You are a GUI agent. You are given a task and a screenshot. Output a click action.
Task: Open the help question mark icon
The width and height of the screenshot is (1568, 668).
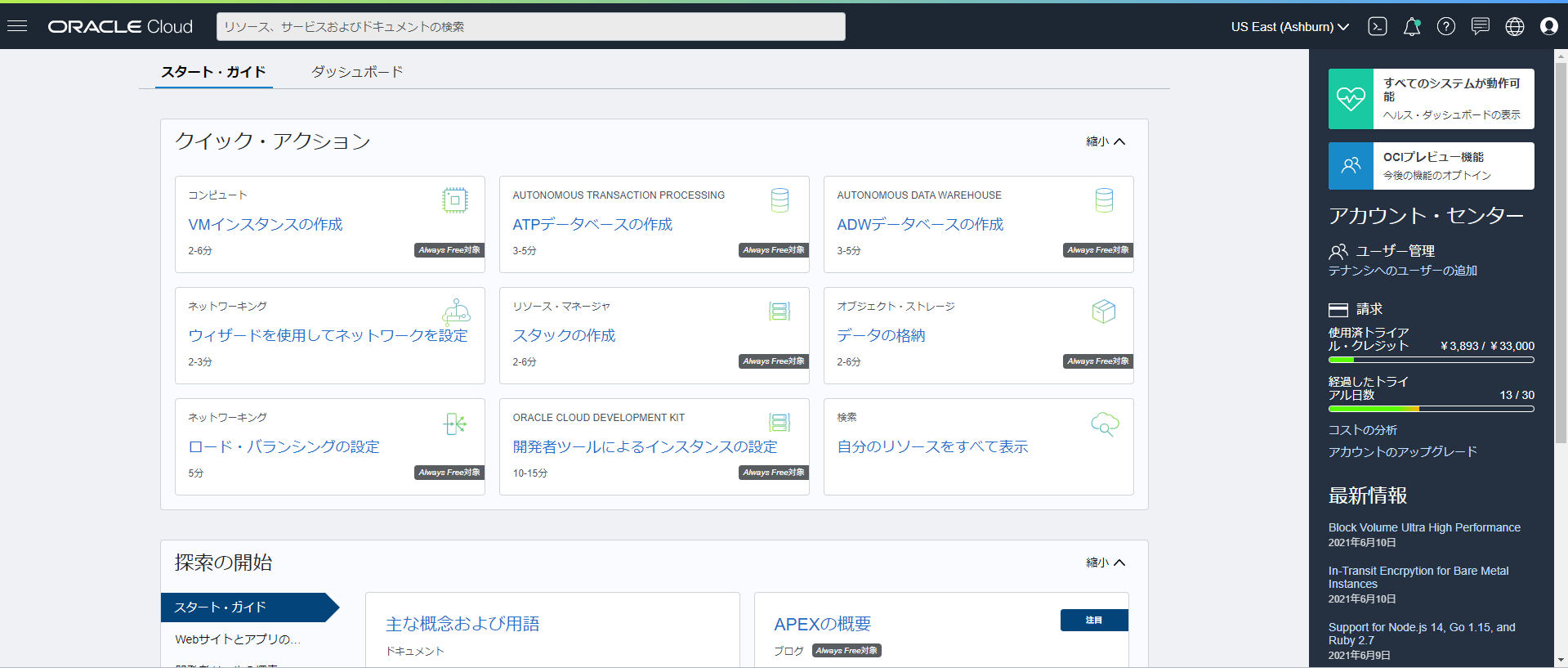pyautogui.click(x=1446, y=27)
